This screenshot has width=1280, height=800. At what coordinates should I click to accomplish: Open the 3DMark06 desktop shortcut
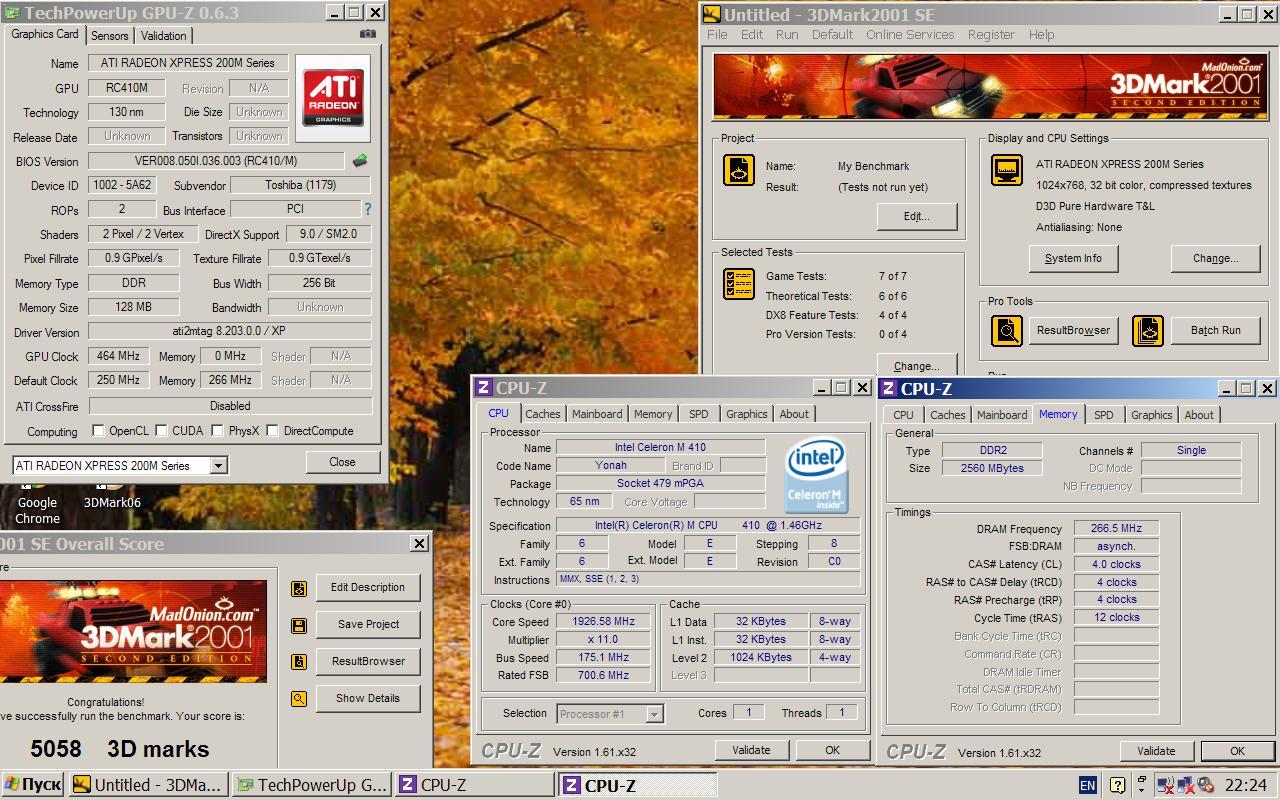point(112,497)
